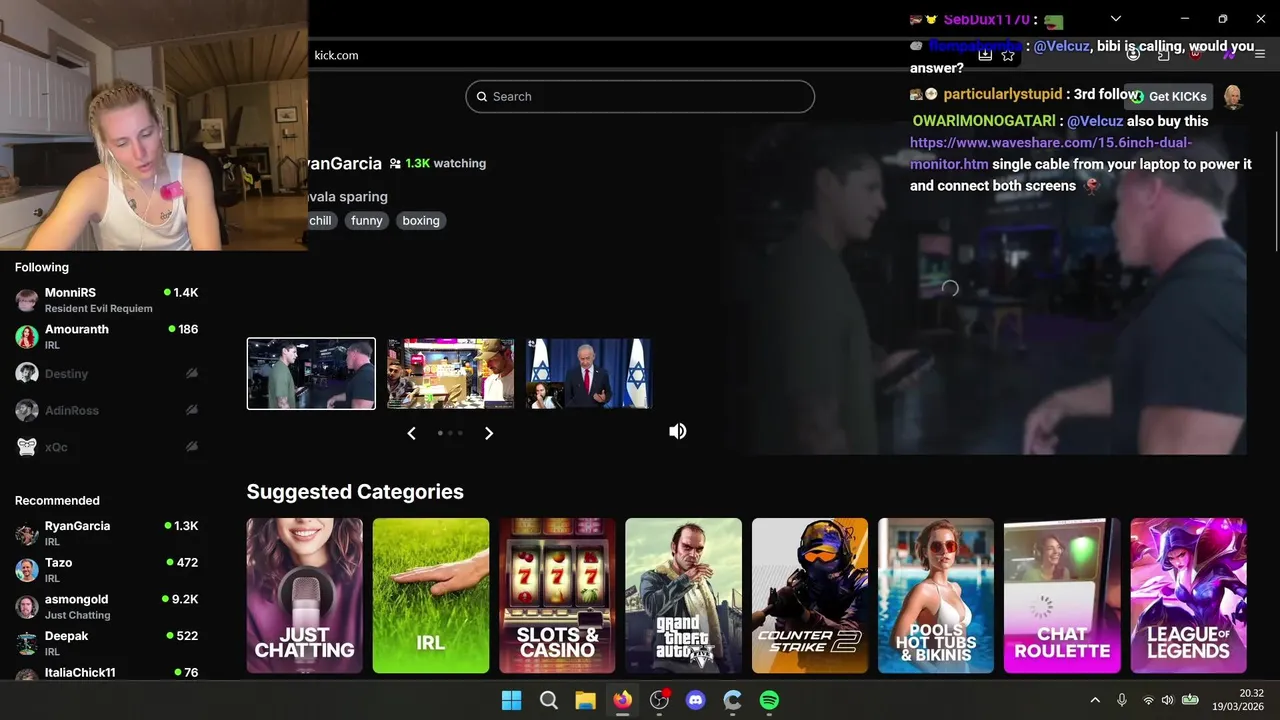Click Amouranth channel avatar

point(27,337)
